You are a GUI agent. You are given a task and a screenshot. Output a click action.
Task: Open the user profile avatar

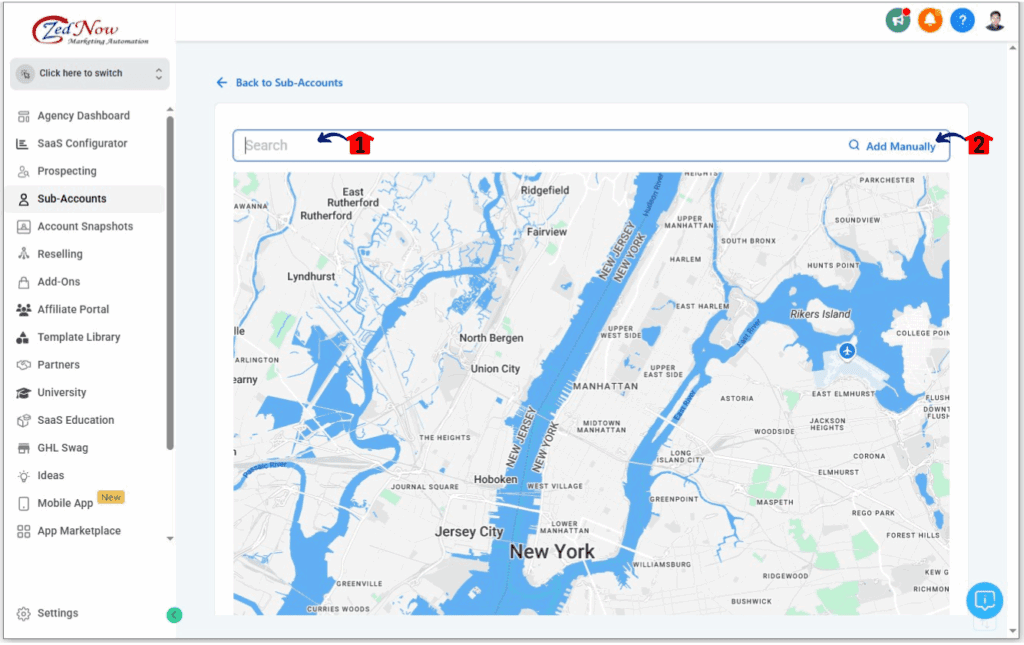994,20
